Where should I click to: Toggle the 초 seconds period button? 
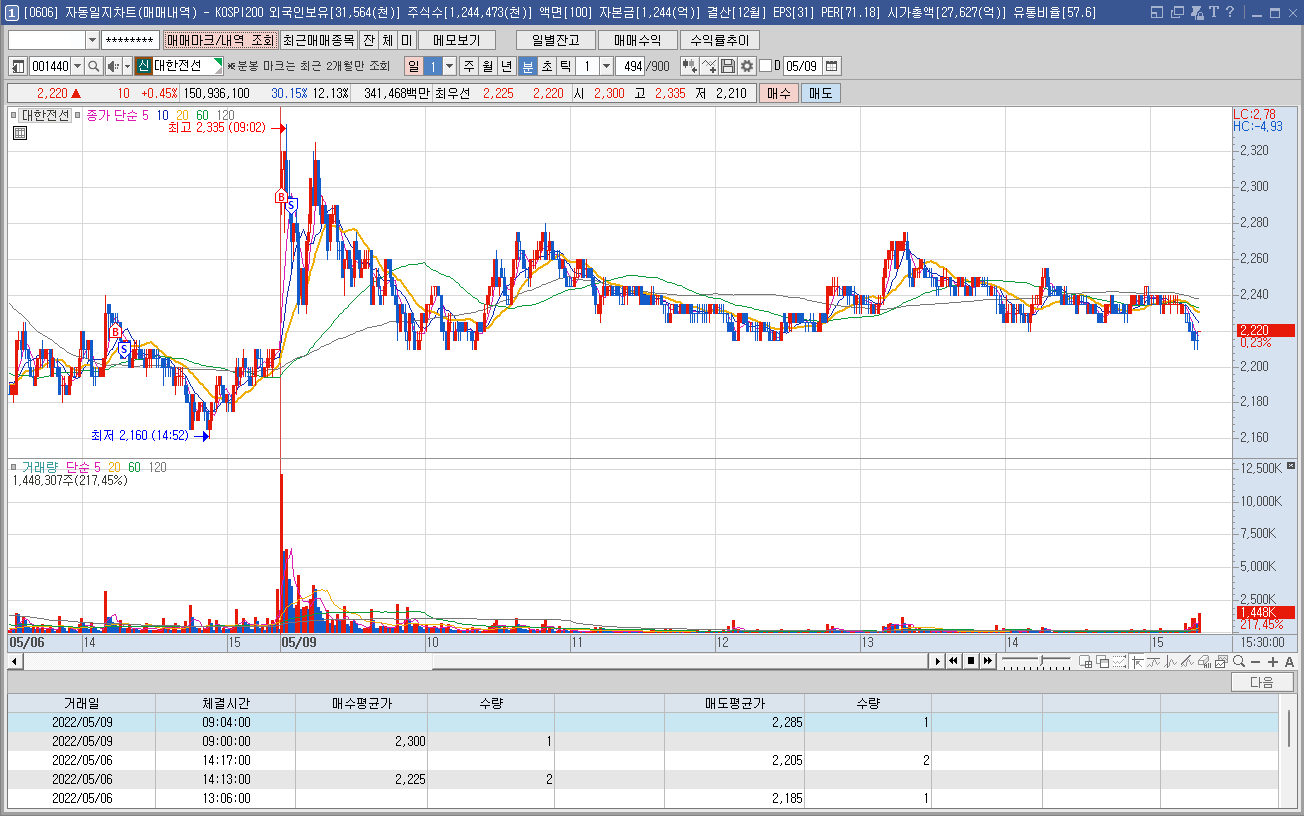[x=547, y=66]
